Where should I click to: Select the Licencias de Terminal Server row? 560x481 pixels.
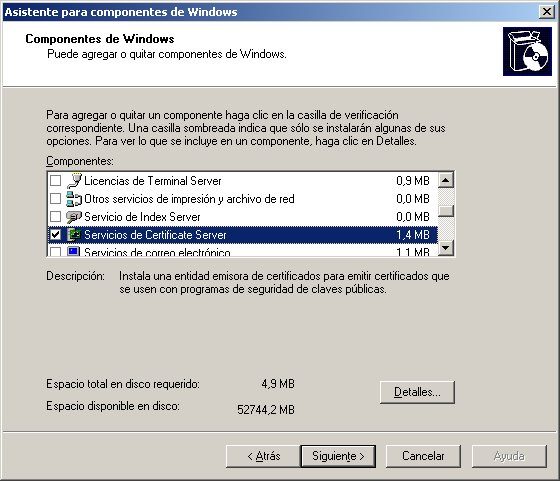pyautogui.click(x=242, y=181)
